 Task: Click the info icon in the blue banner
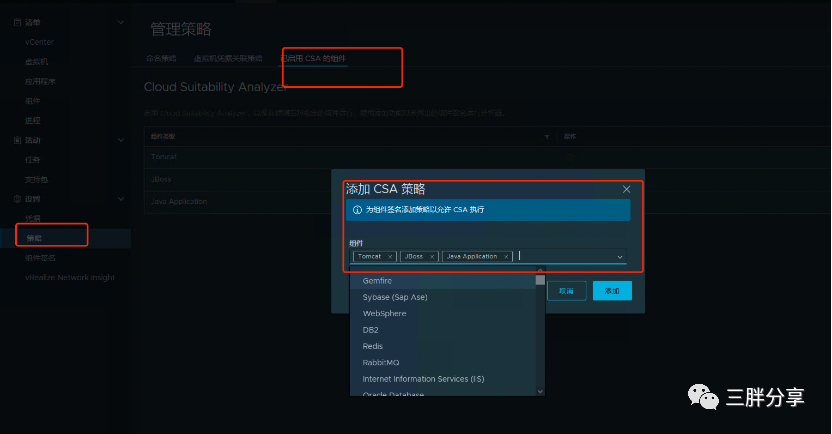pyautogui.click(x=357, y=210)
